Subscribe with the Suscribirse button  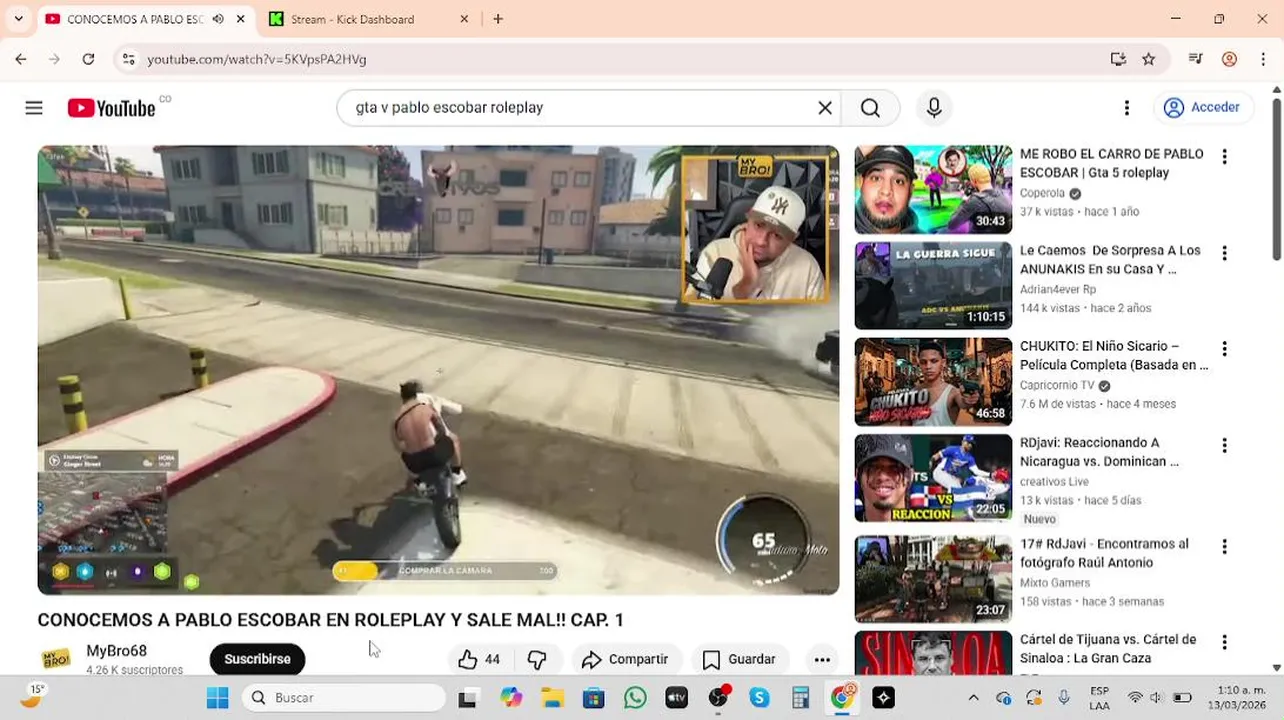click(x=257, y=659)
